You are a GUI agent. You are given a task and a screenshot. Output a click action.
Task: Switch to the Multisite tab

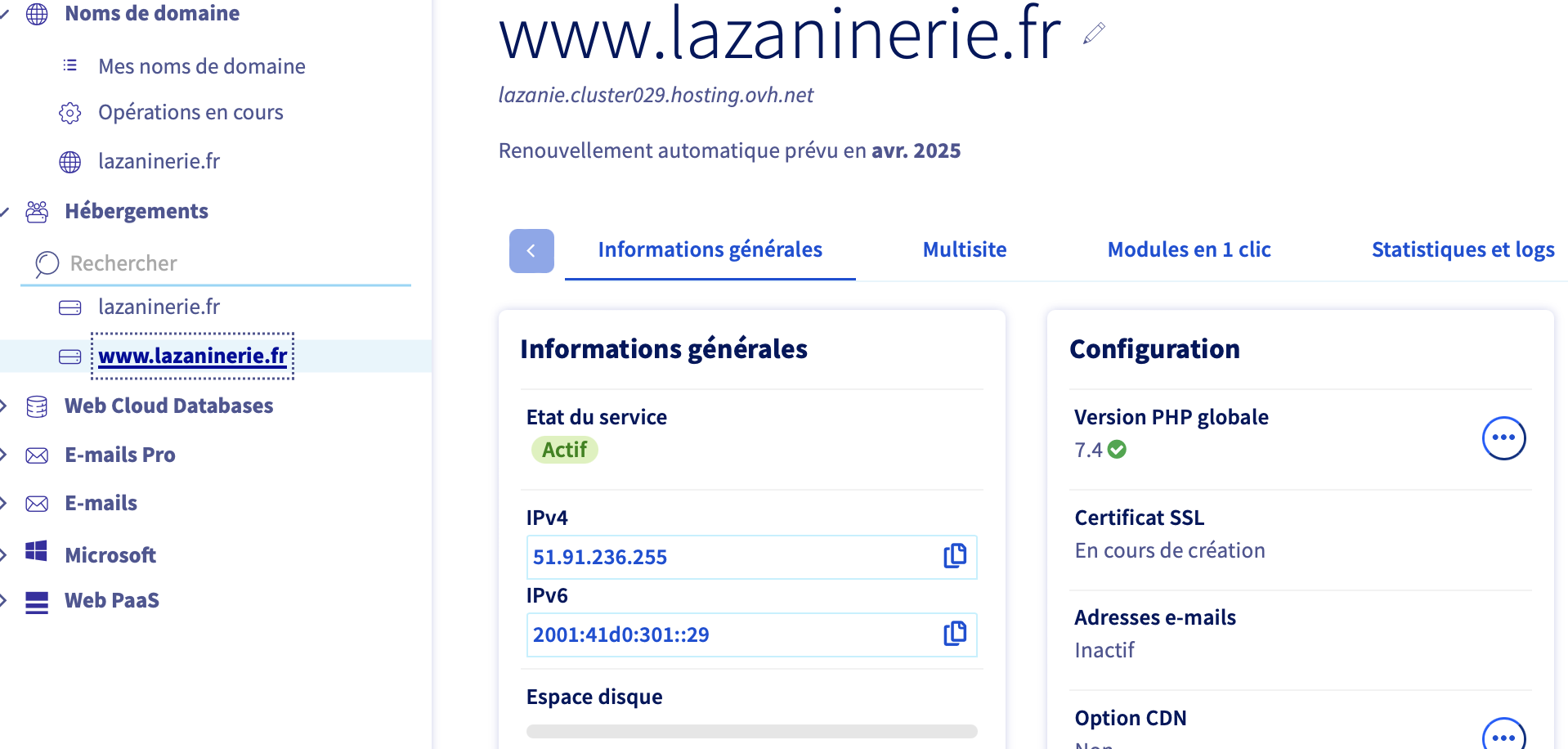click(965, 250)
